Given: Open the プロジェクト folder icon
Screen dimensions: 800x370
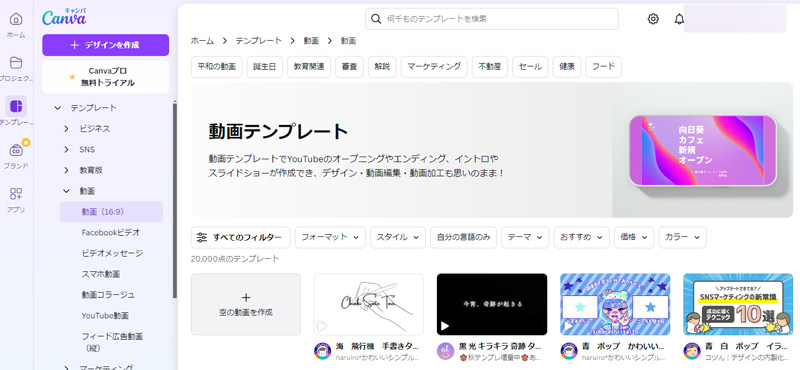Looking at the screenshot, I should click(x=16, y=63).
